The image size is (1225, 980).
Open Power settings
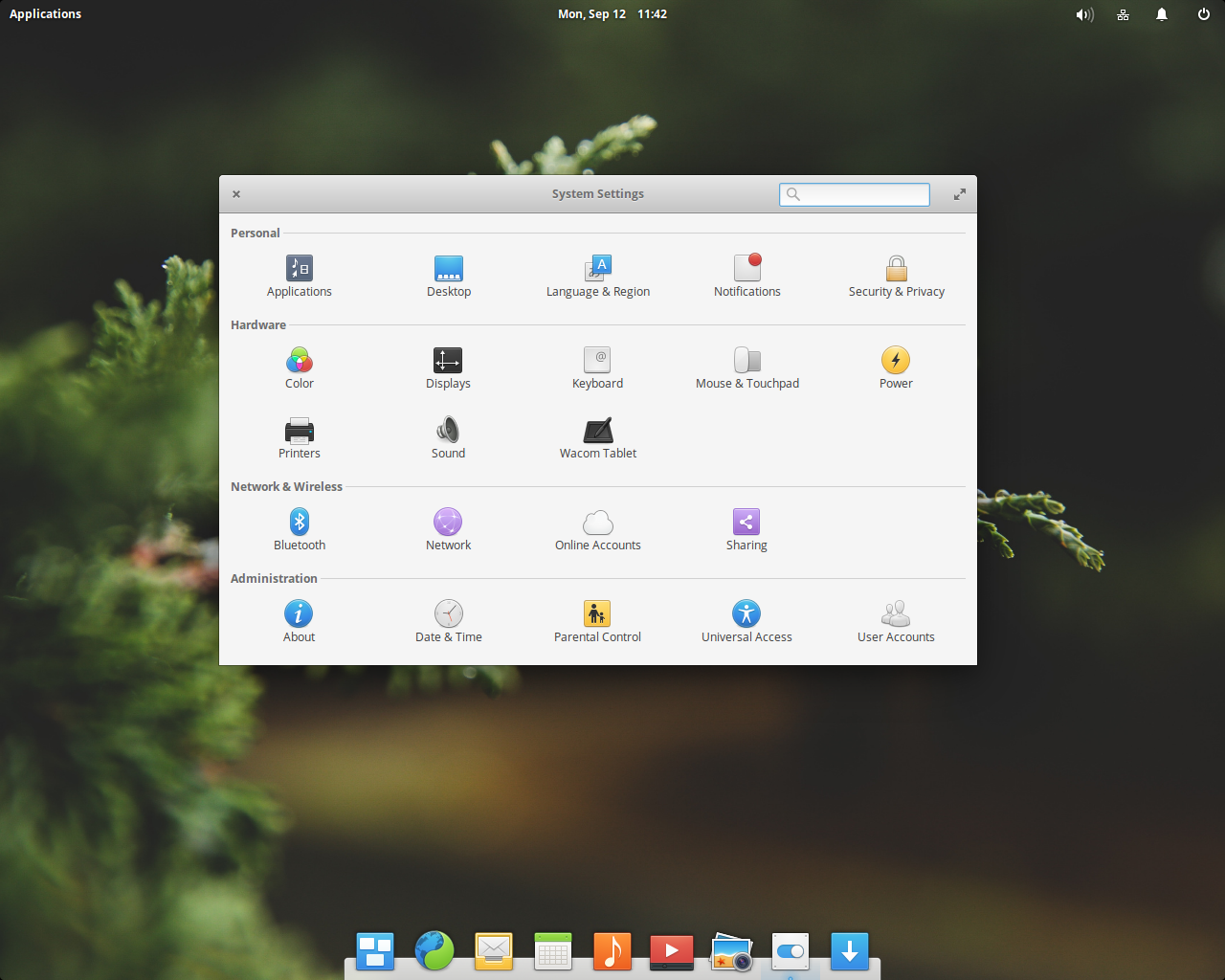897,369
